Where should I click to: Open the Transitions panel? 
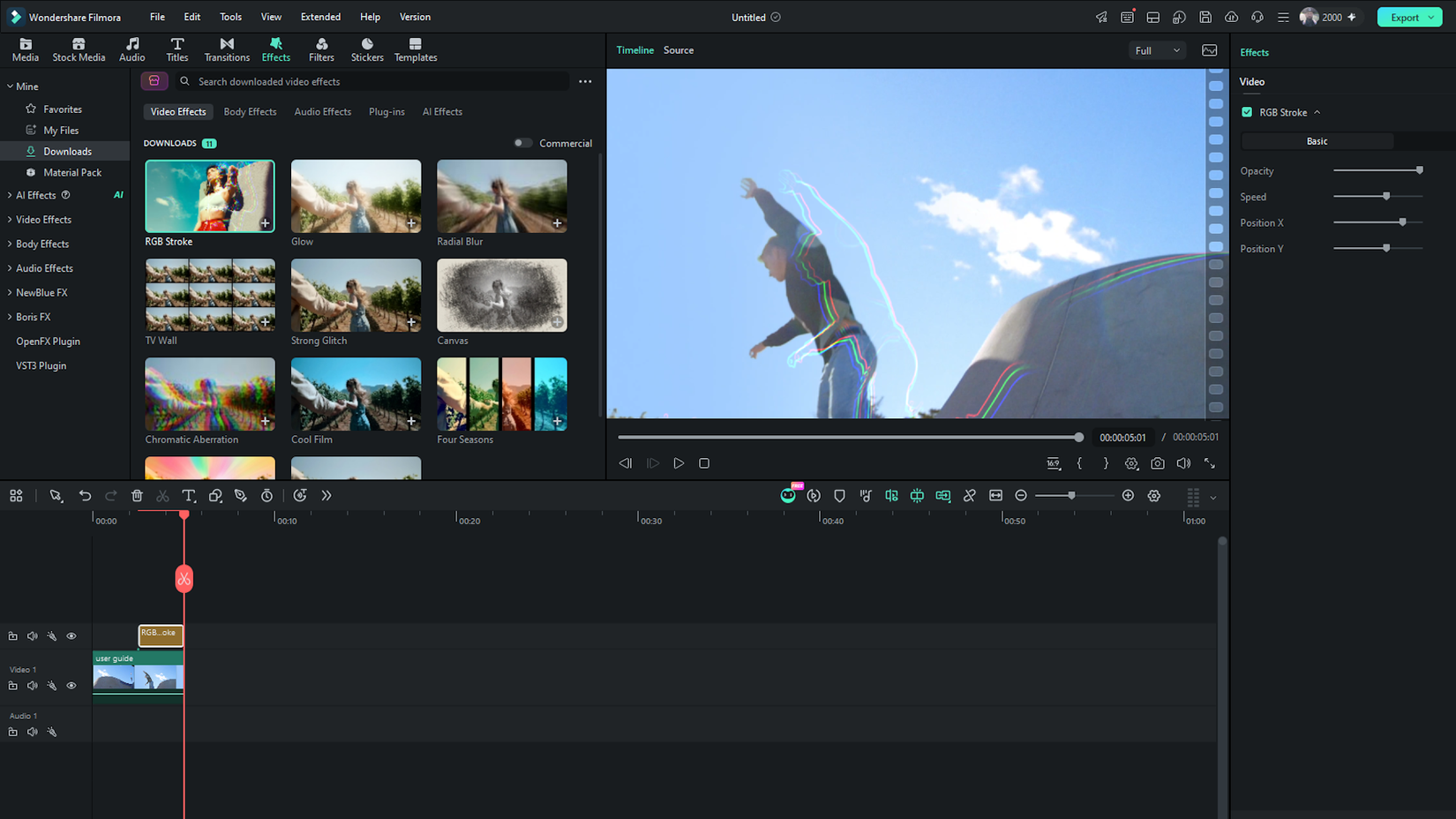(227, 49)
